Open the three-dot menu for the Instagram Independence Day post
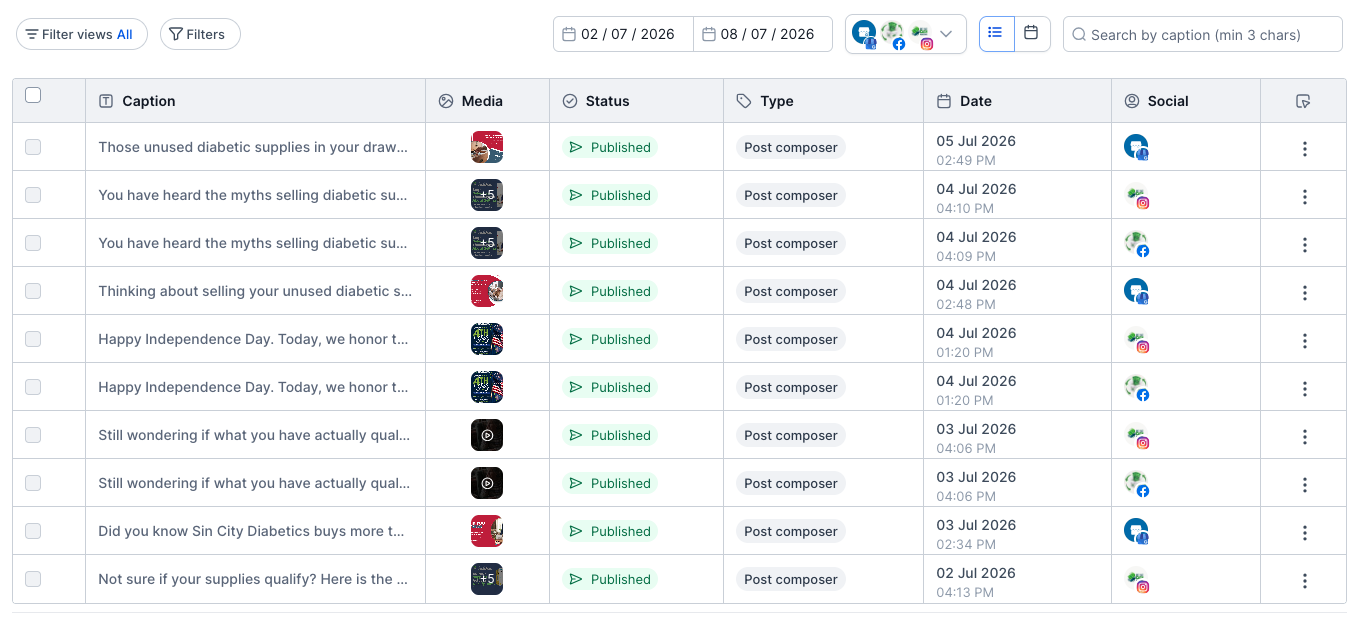This screenshot has height=617, width=1359. pyautogui.click(x=1304, y=341)
